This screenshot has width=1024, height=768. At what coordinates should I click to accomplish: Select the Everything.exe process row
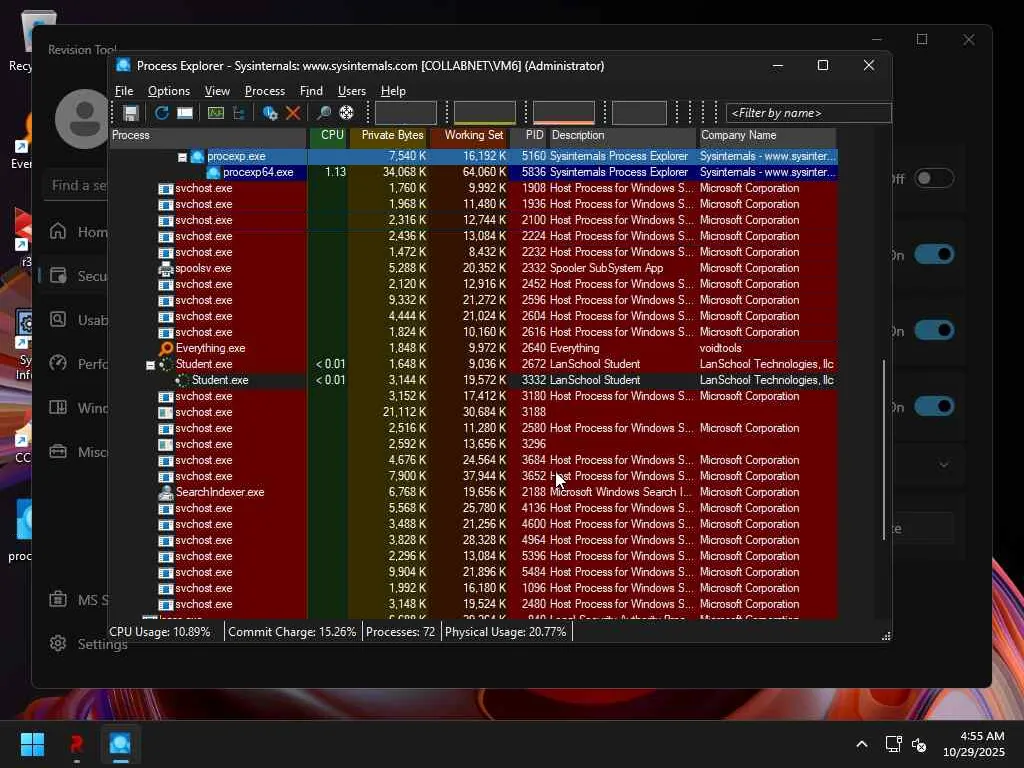tap(473, 348)
